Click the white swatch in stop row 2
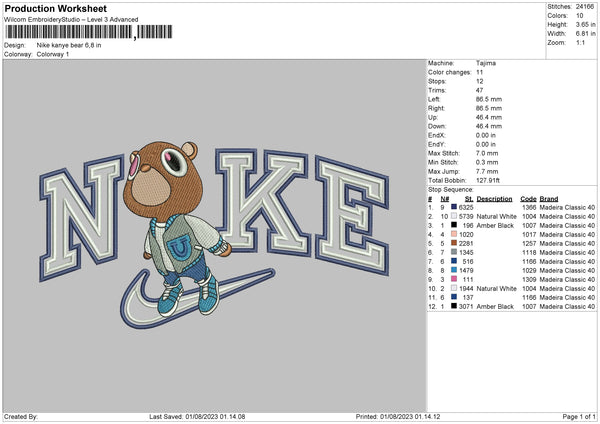This screenshot has width=600, height=424. tap(454, 216)
